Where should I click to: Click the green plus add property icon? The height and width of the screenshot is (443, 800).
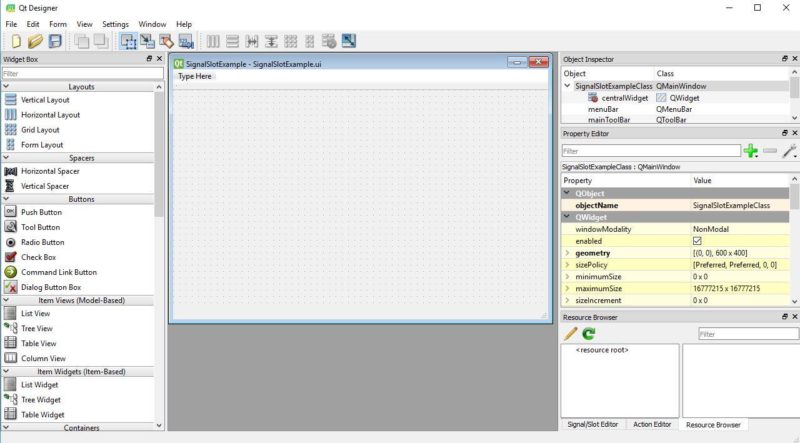(x=751, y=151)
